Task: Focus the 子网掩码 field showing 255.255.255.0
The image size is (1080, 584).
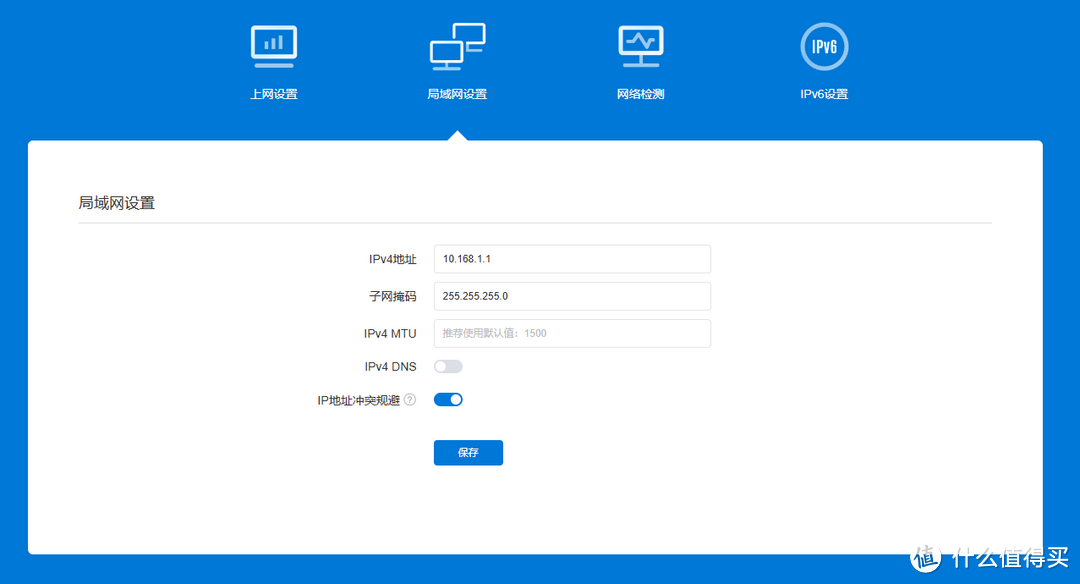Action: coord(572,296)
